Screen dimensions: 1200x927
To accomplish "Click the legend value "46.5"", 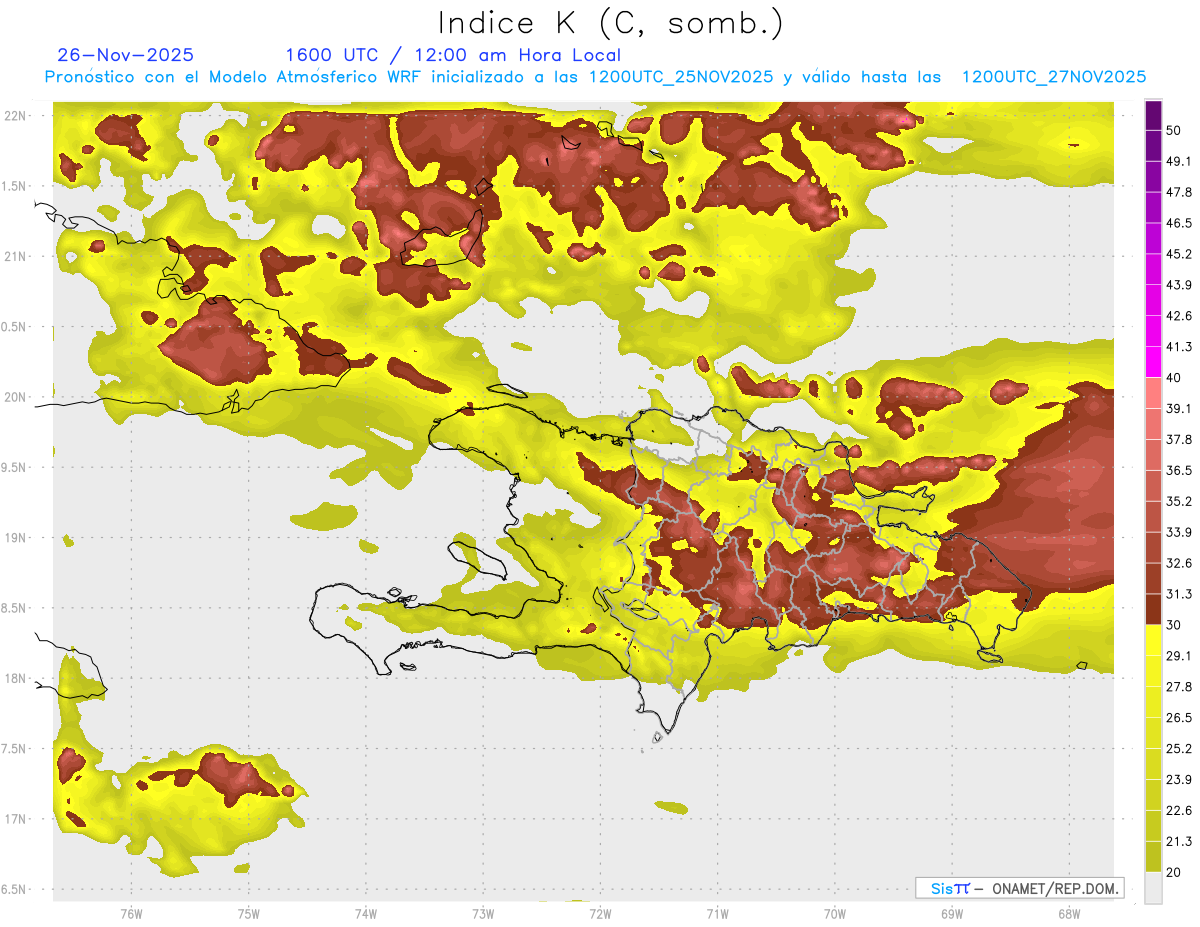I will (x=1179, y=223).
